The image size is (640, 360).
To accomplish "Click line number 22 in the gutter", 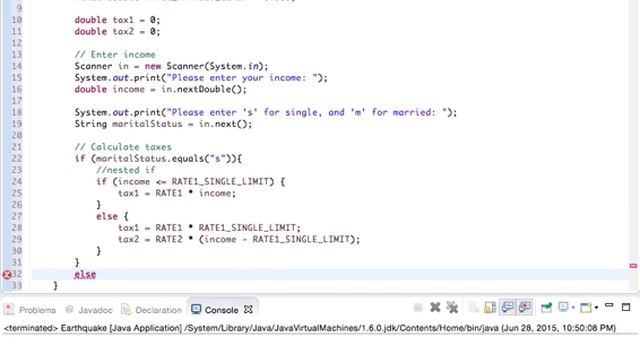I will [17, 158].
